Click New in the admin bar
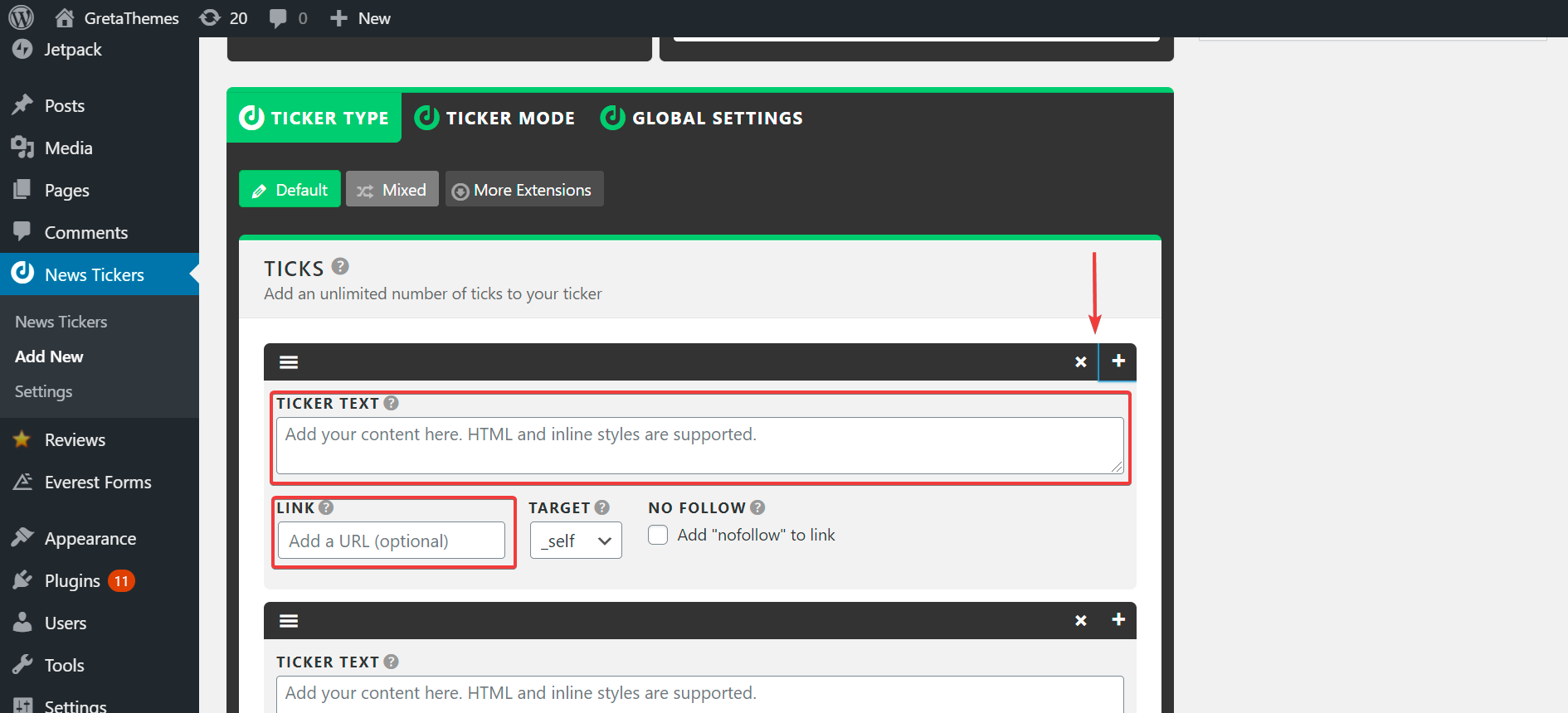 click(360, 18)
